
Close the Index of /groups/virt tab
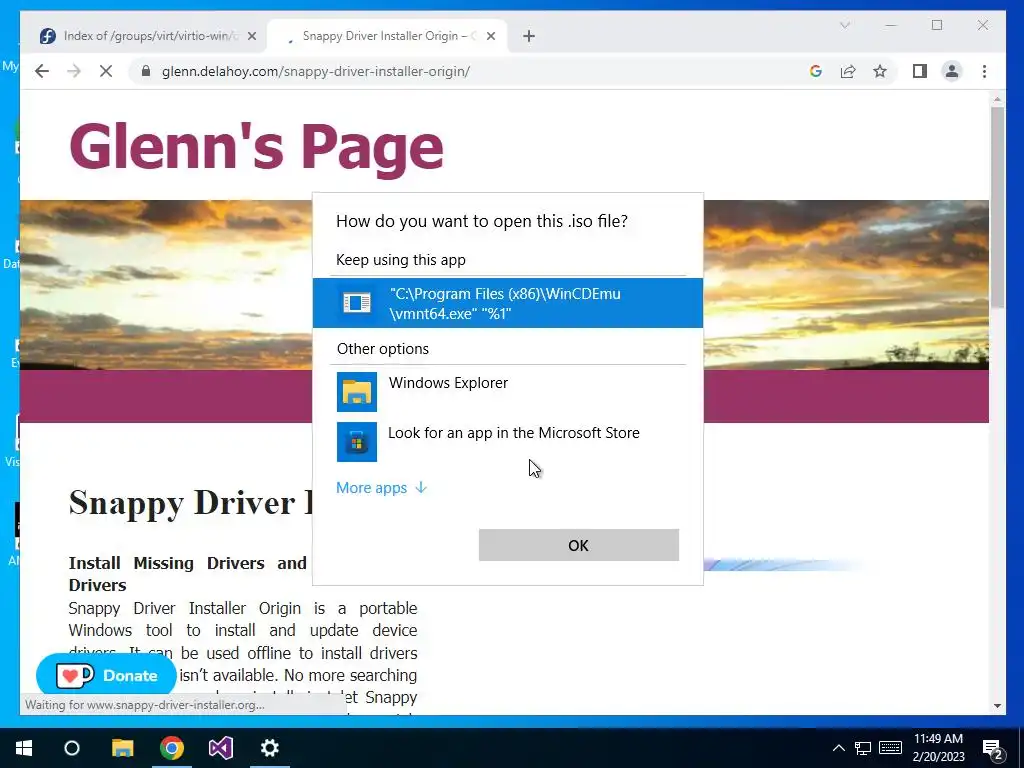pos(252,36)
